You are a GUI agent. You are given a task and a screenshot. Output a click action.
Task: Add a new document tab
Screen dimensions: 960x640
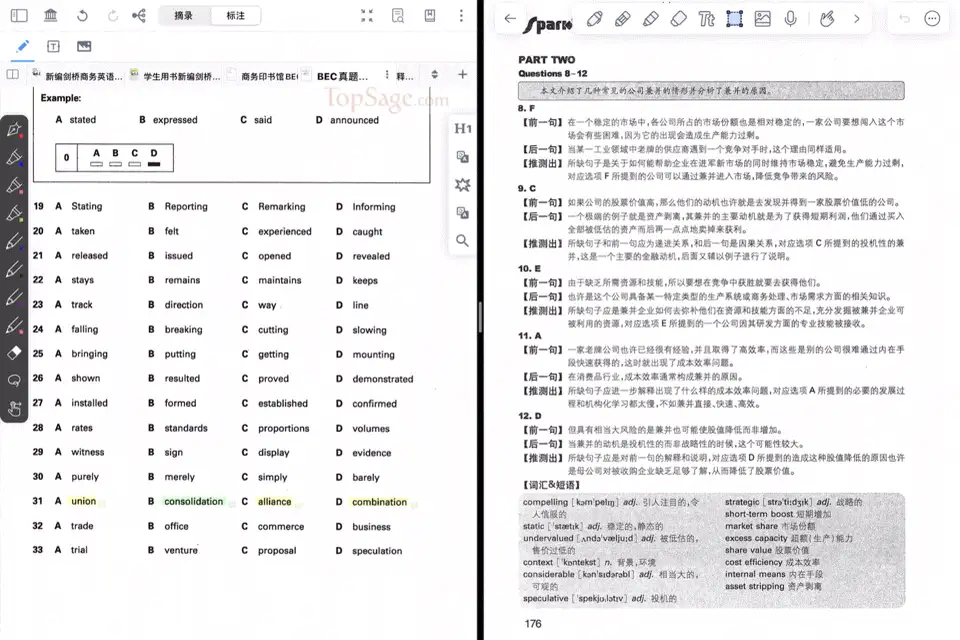(x=462, y=75)
